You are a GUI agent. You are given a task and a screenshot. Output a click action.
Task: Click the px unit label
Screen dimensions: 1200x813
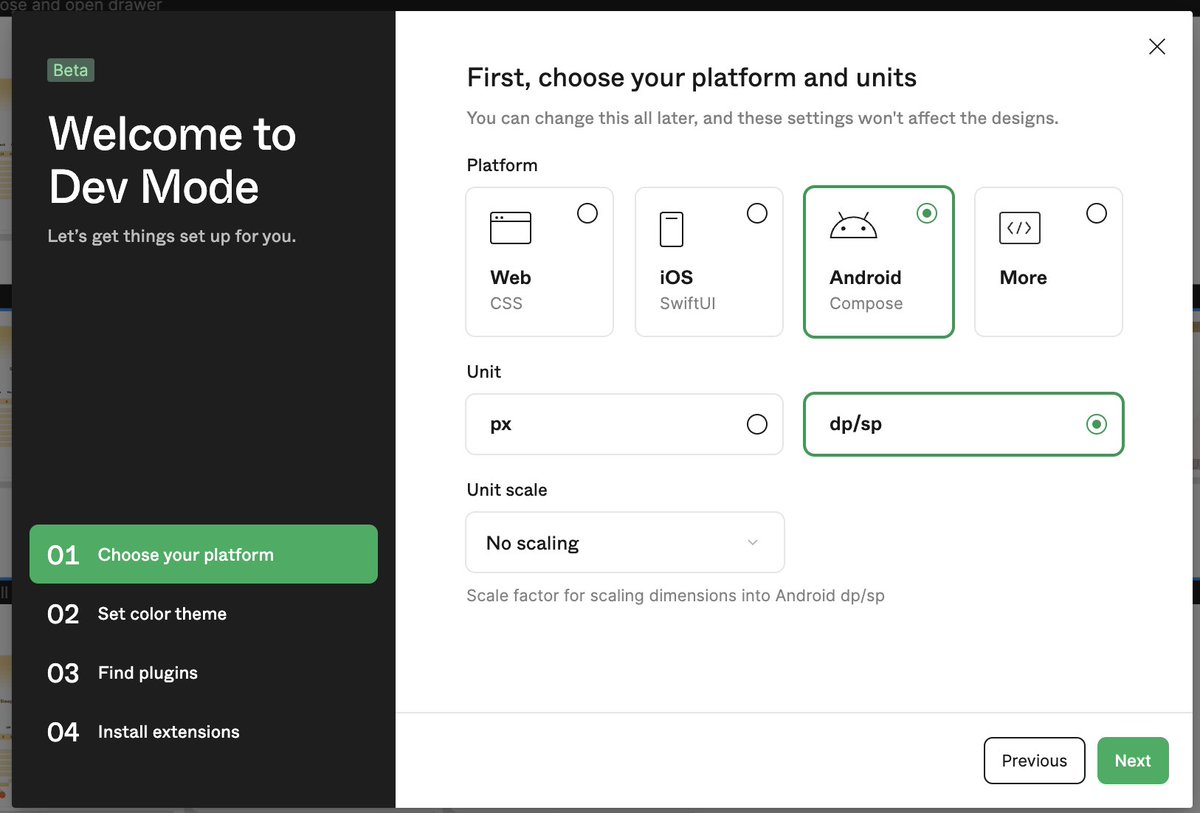pos(501,424)
